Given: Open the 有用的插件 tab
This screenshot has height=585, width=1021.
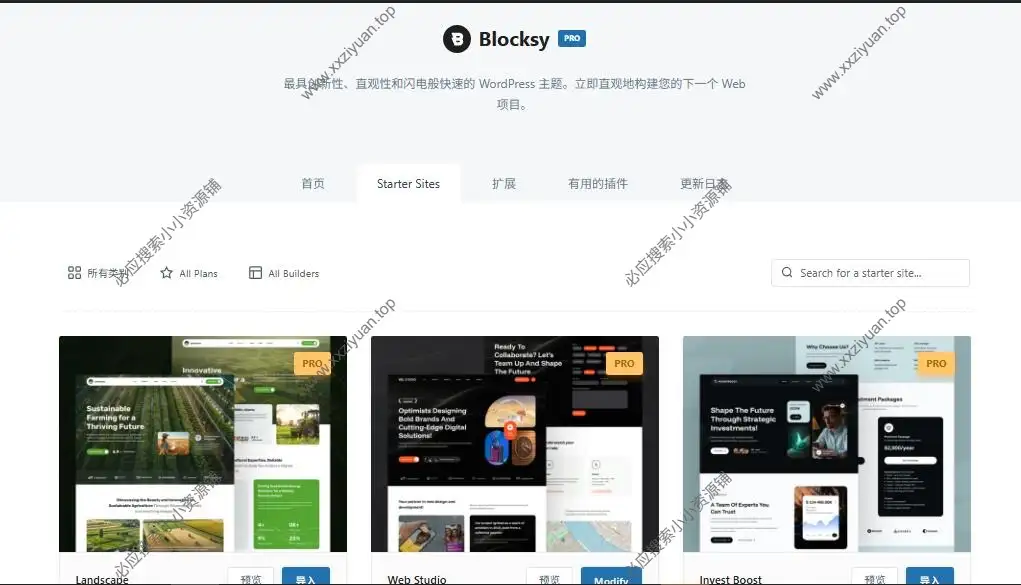Looking at the screenshot, I should tap(597, 183).
